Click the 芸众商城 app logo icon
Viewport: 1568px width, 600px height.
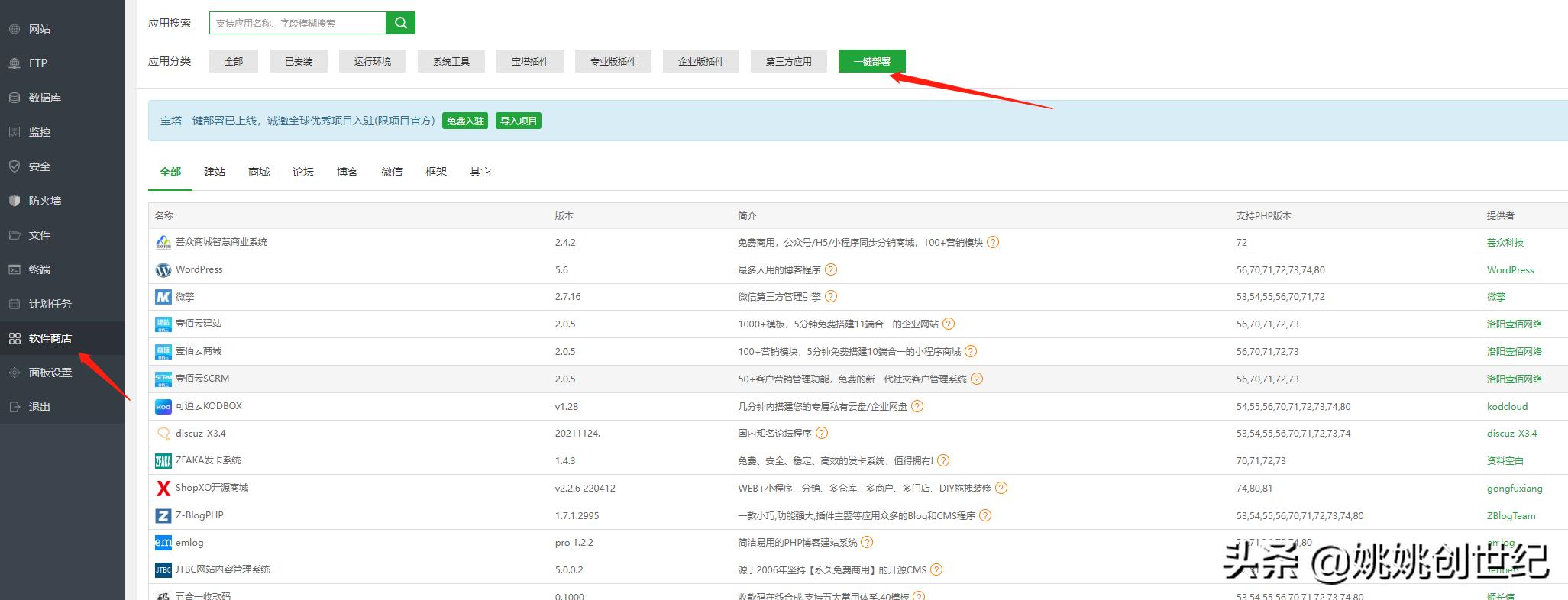point(163,243)
